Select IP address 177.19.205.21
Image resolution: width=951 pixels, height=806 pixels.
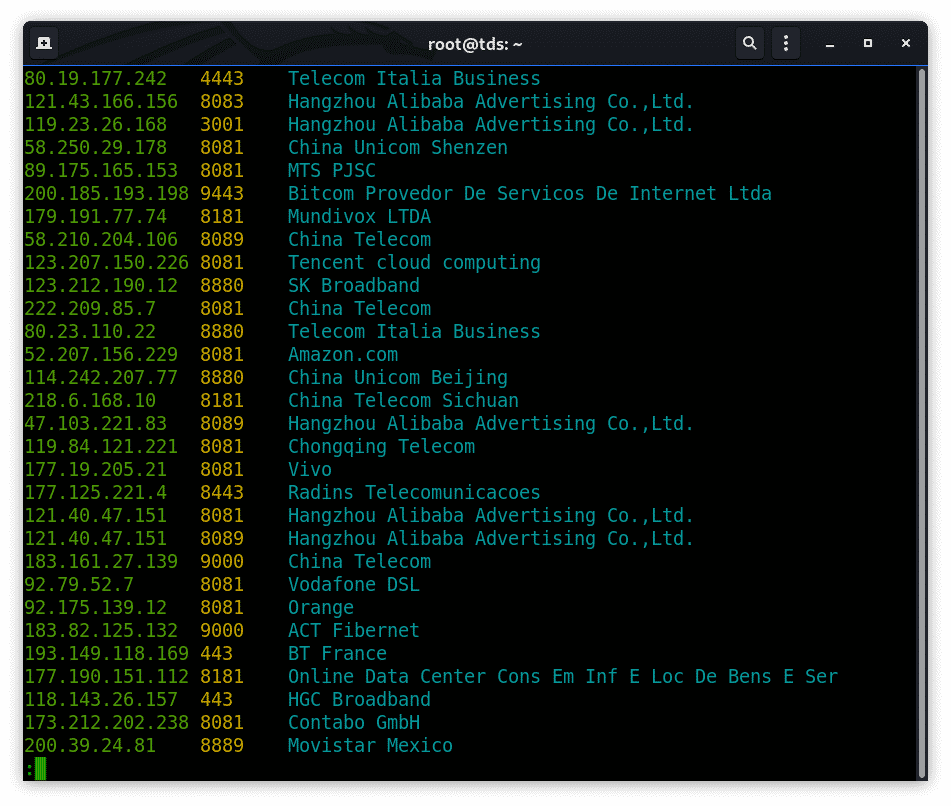(x=95, y=470)
